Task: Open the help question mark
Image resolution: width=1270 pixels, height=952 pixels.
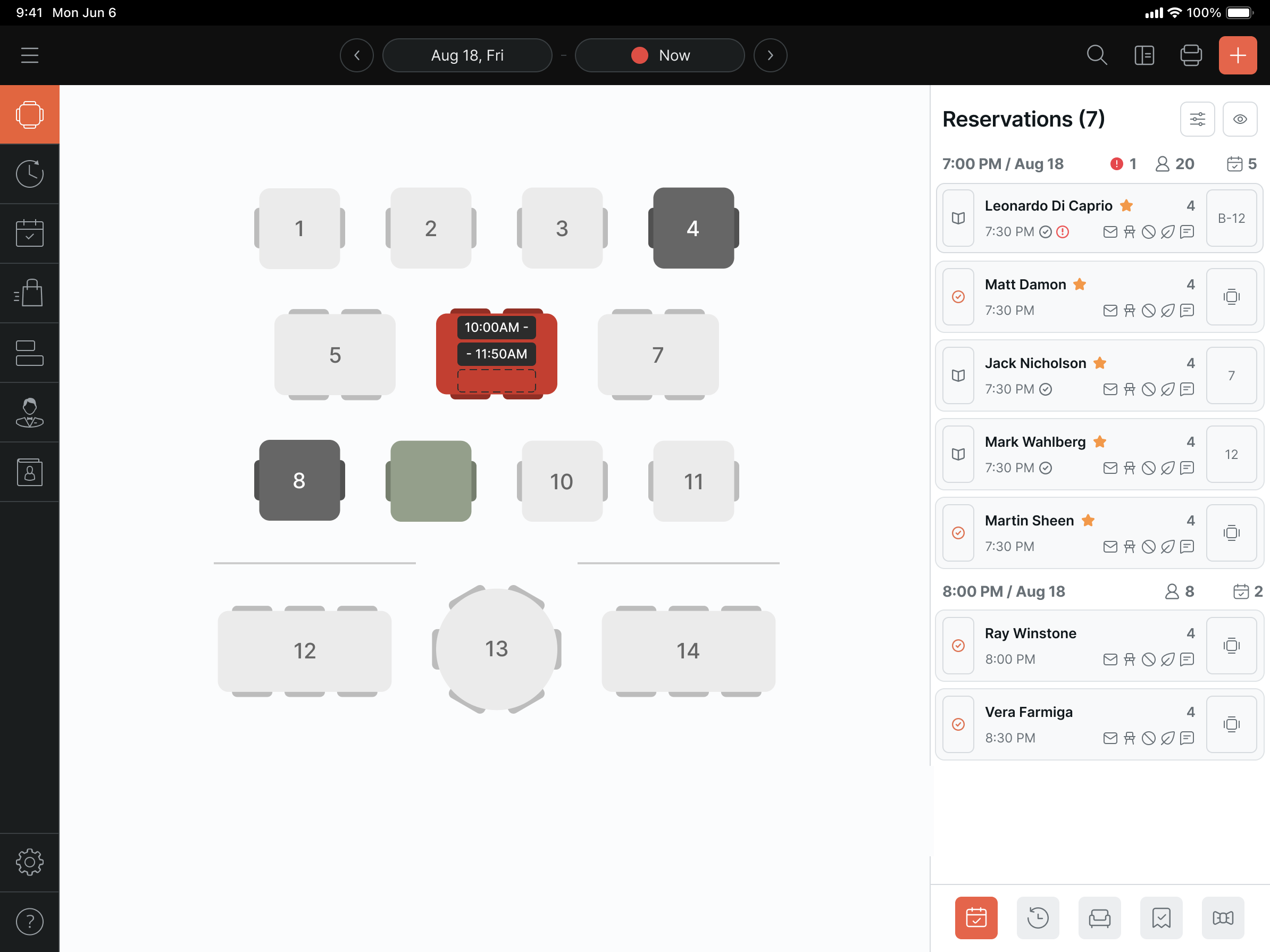Action: tap(30, 922)
